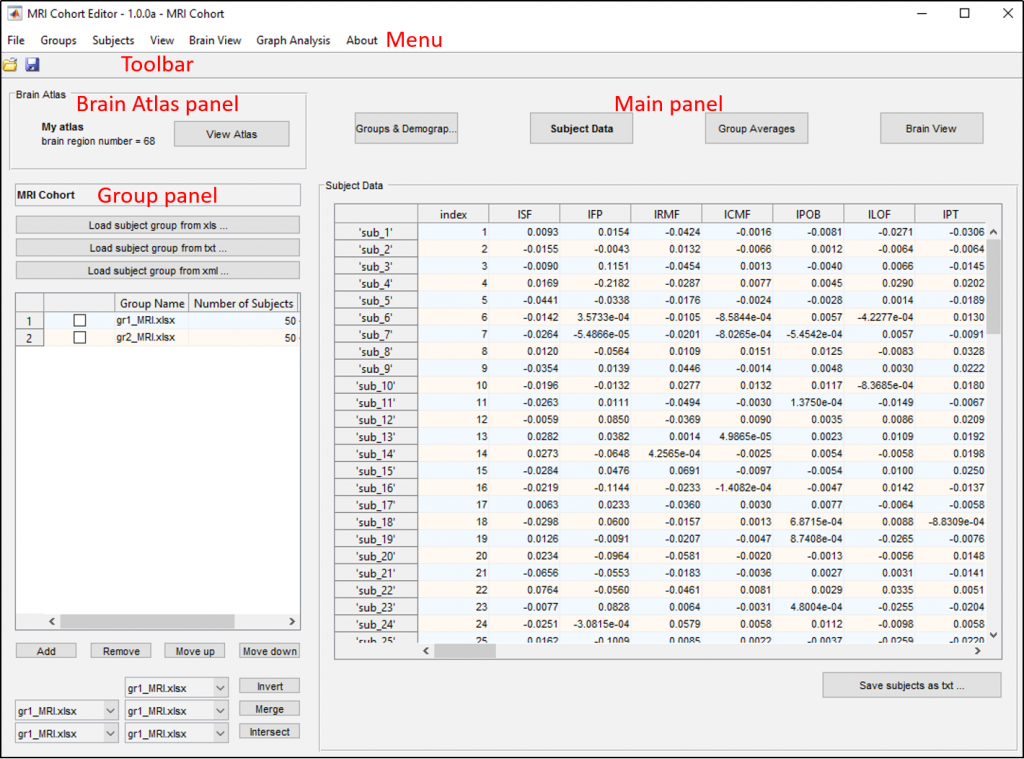This screenshot has height=759, width=1024.
Task: Click the open folder toolbar icon
Action: (x=11, y=65)
